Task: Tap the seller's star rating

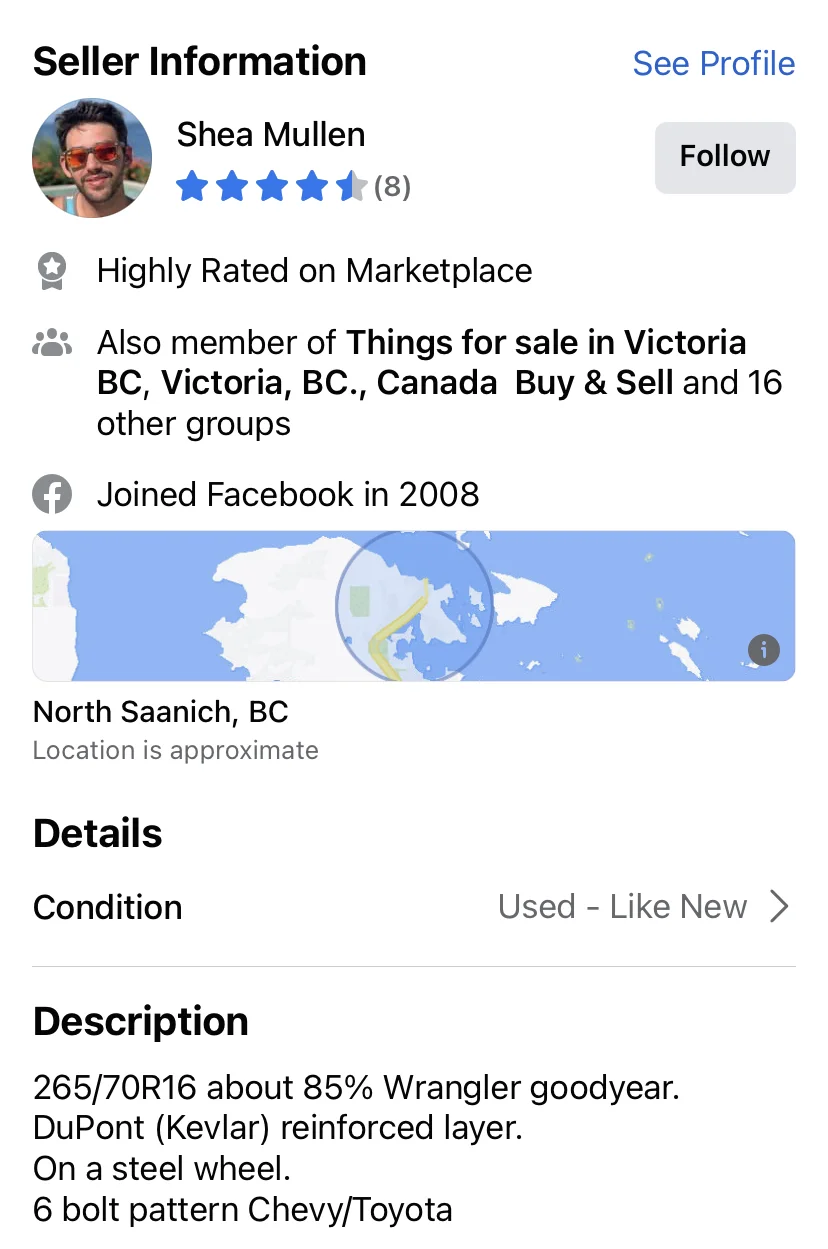Action: (x=271, y=187)
